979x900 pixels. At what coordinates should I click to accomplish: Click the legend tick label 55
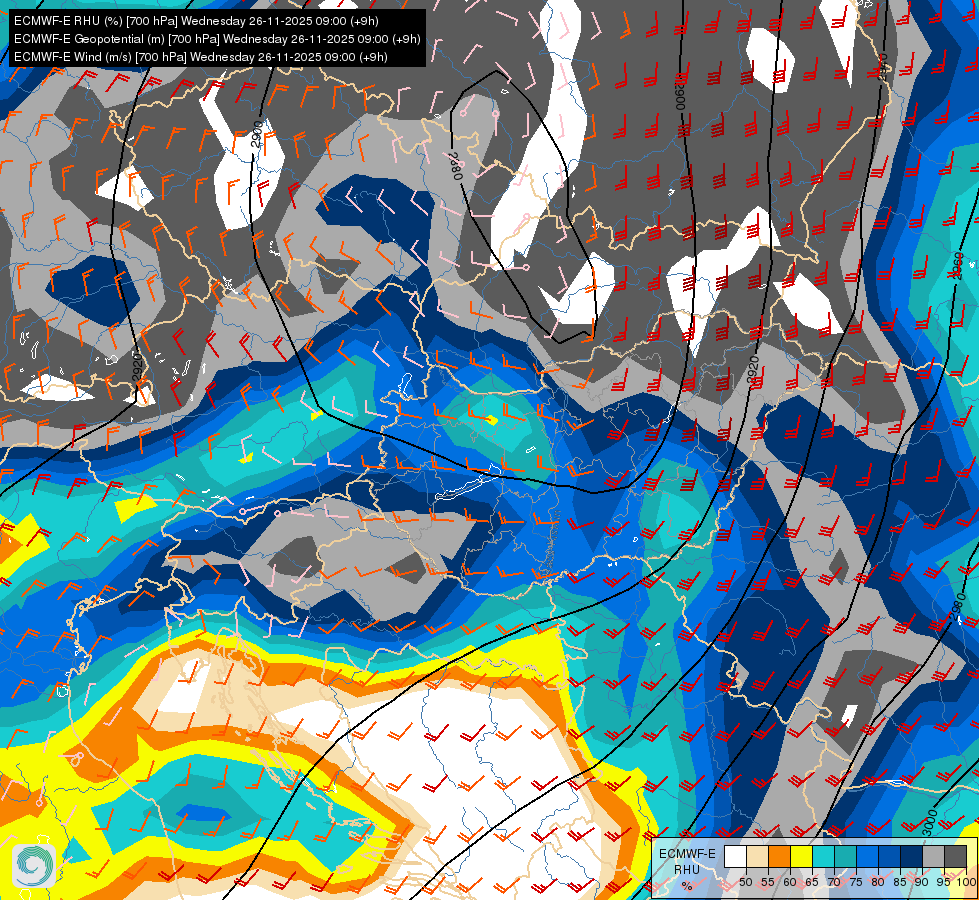[x=767, y=882]
